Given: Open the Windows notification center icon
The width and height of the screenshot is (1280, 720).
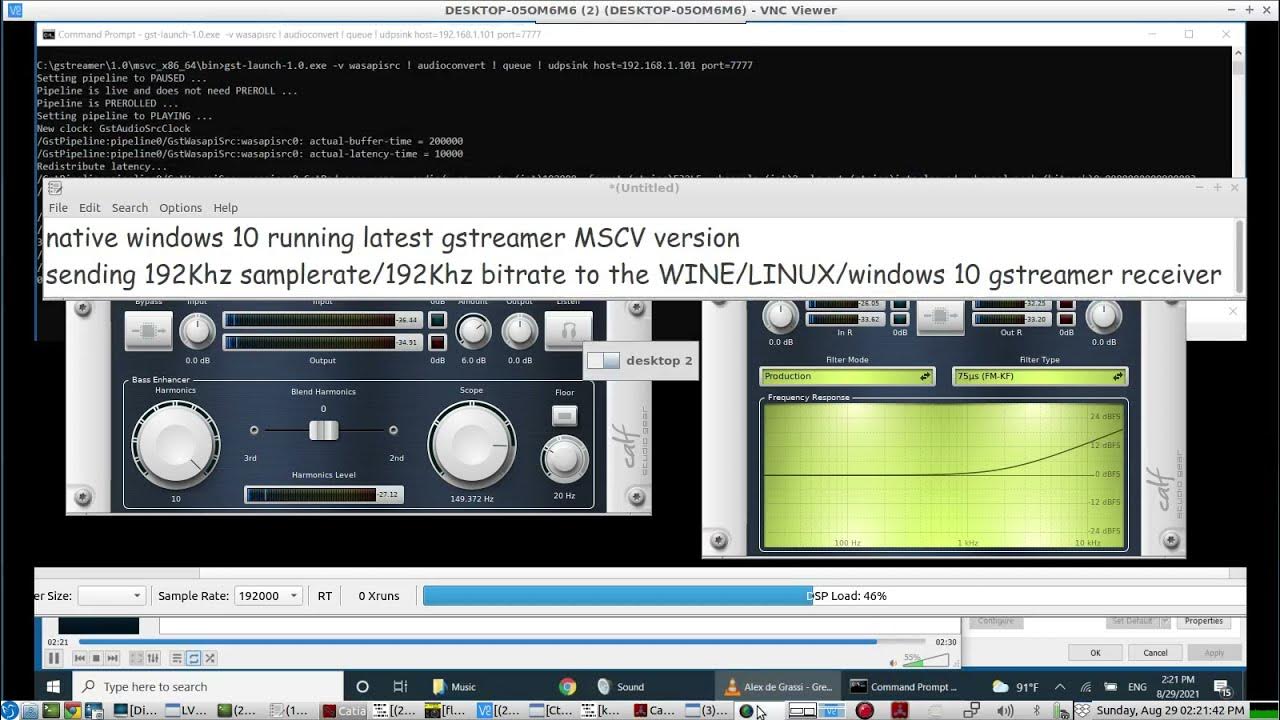Looking at the screenshot, I should point(1222,688).
